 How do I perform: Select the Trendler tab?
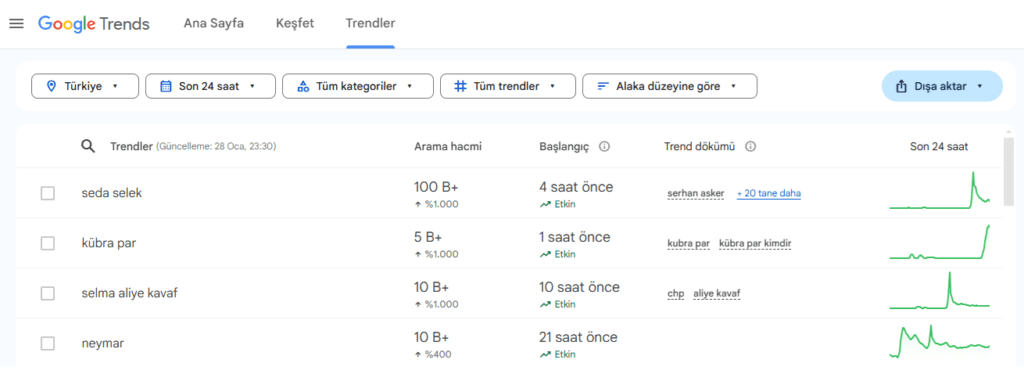(370, 23)
